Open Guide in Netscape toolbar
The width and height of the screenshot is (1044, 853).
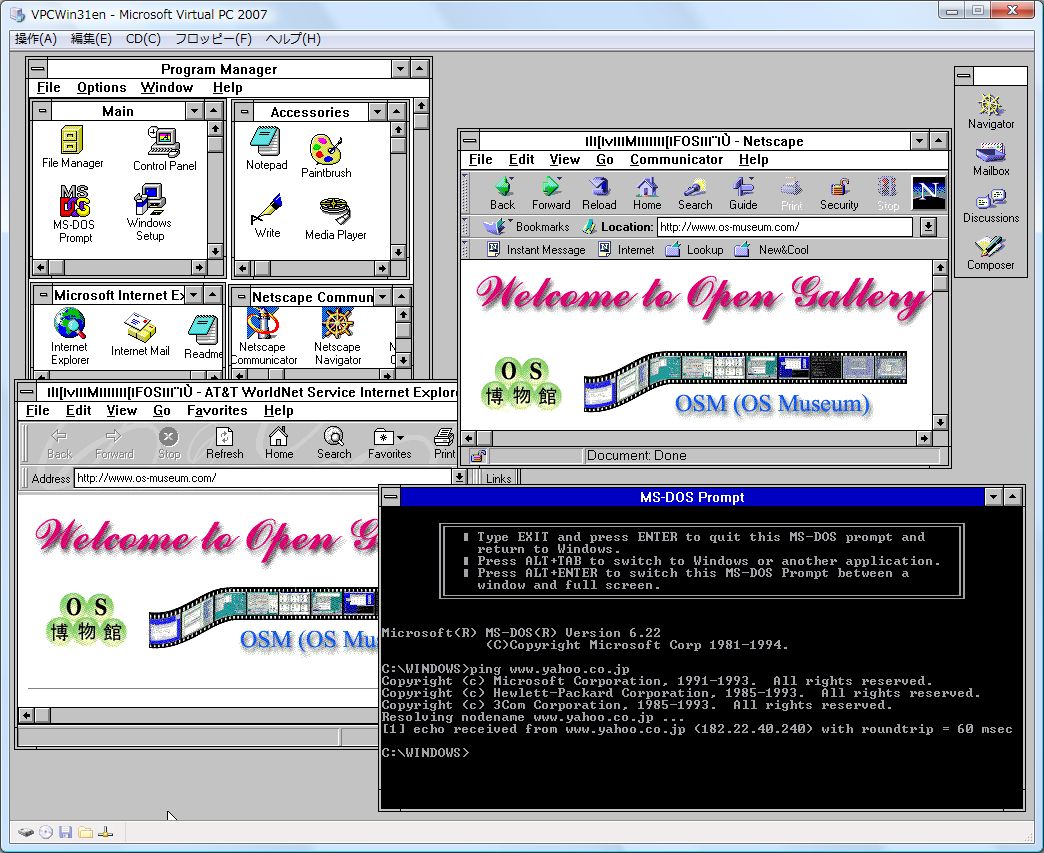(743, 194)
